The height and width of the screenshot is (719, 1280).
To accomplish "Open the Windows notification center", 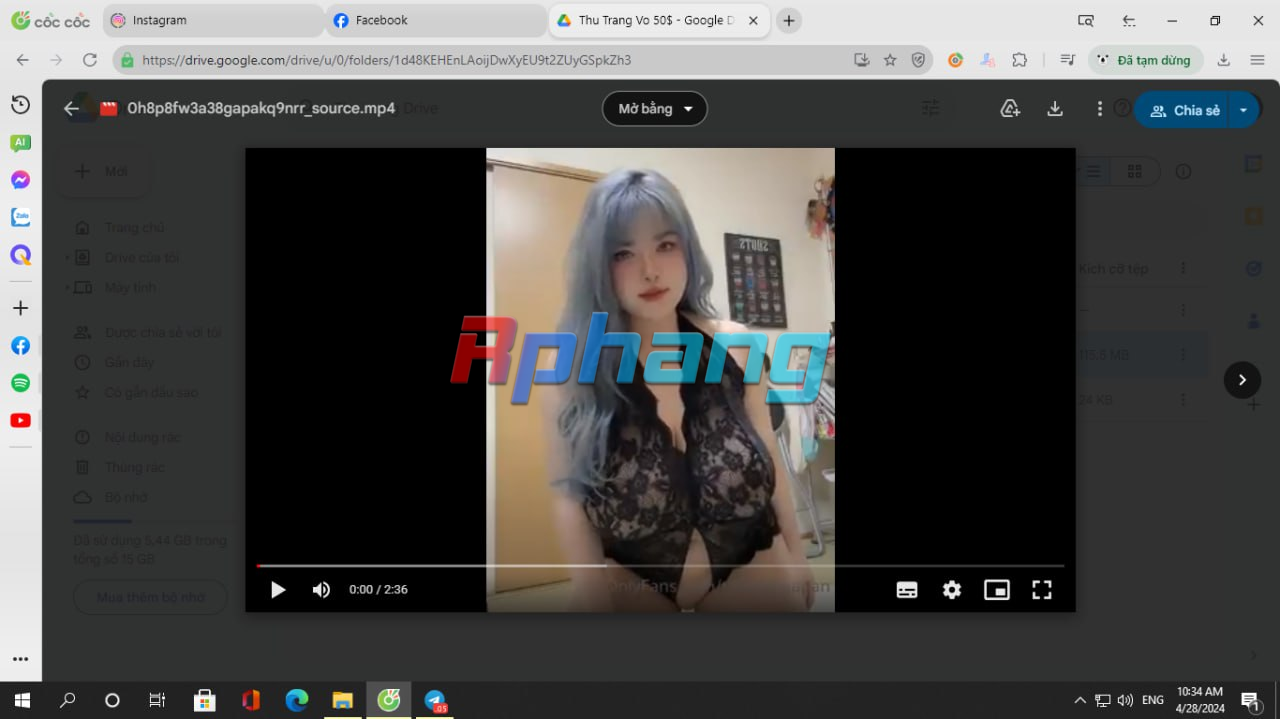I will click(1250, 700).
